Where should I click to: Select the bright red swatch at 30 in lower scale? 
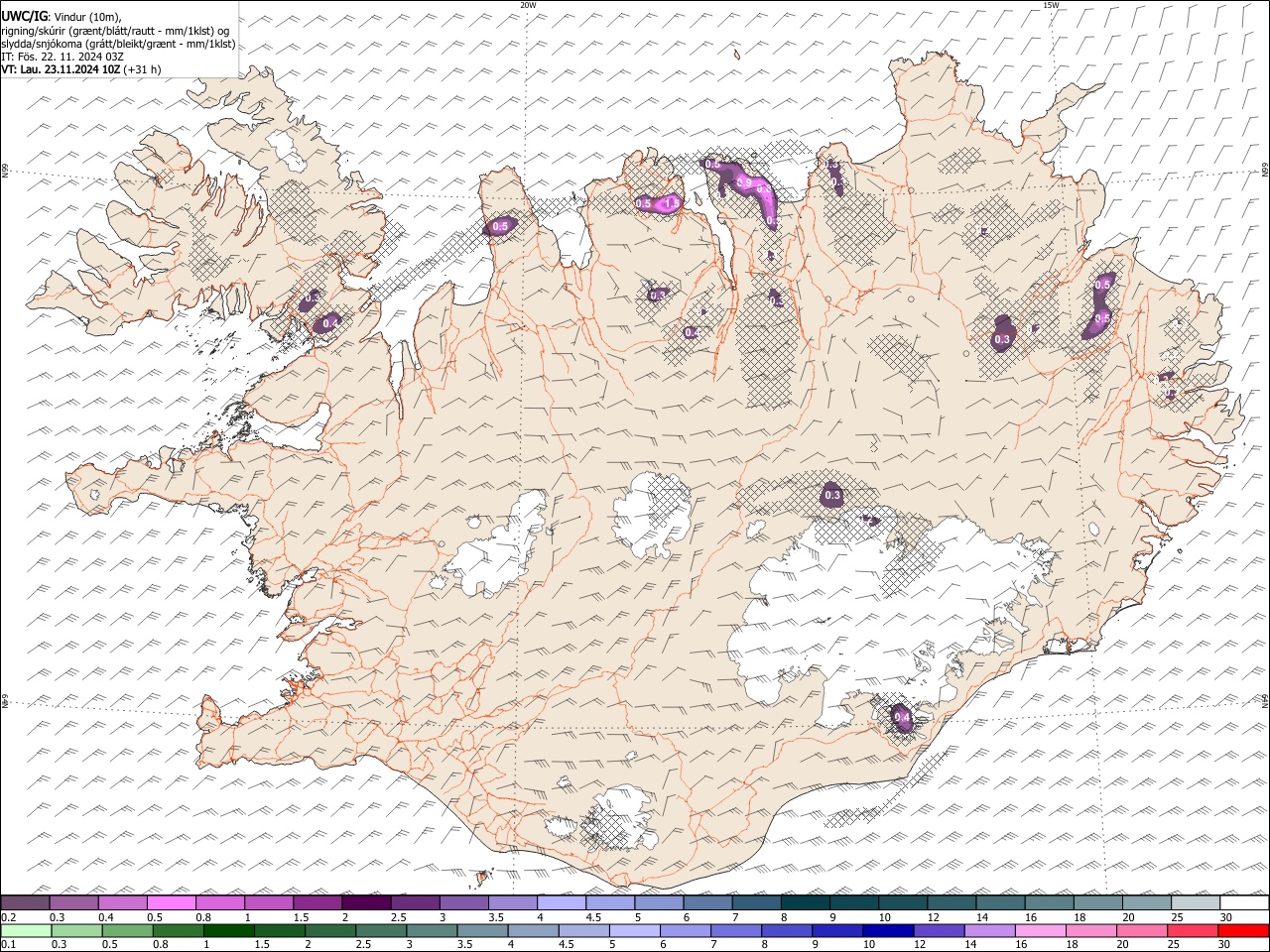[1244, 931]
